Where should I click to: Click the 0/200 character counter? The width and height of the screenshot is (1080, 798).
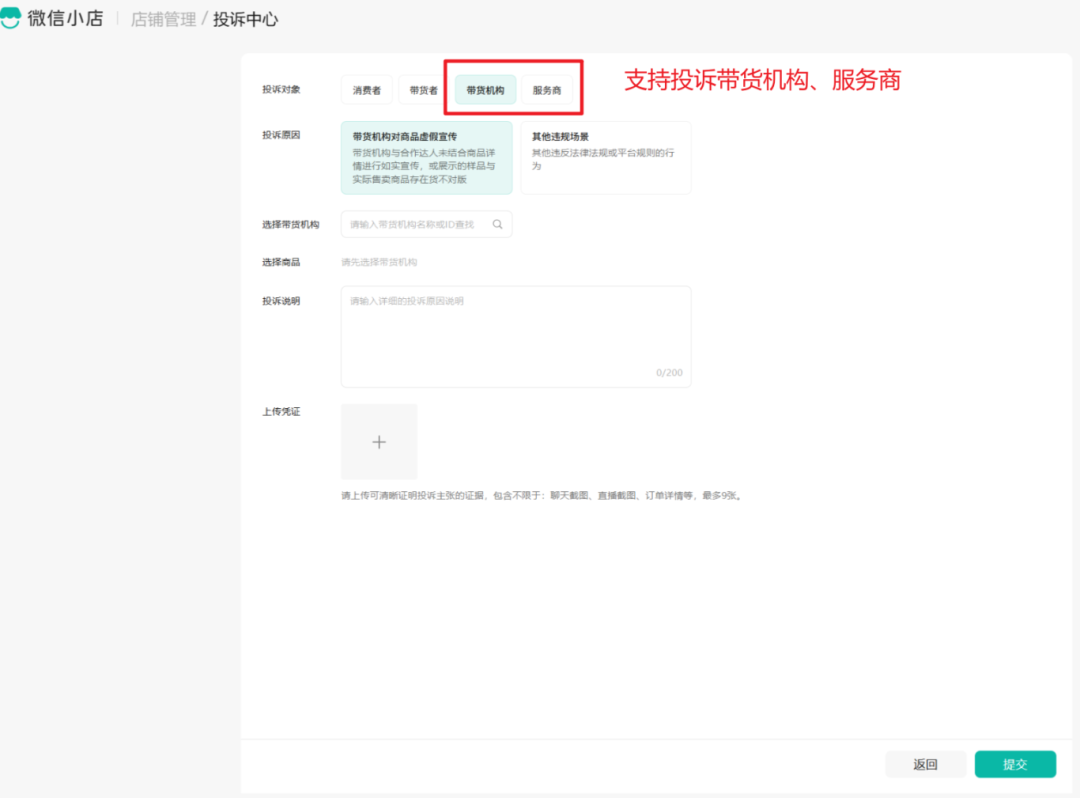tap(669, 373)
